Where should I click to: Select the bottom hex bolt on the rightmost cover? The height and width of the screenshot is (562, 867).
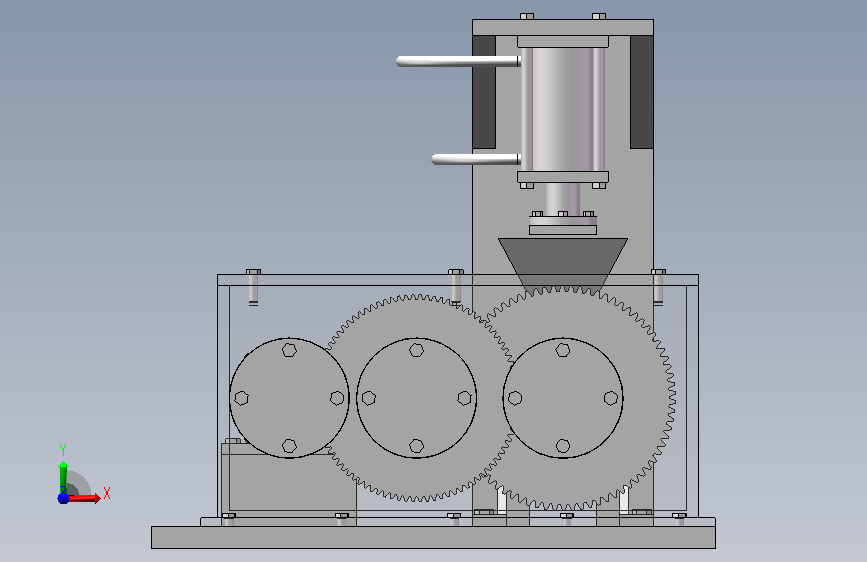[x=563, y=446]
